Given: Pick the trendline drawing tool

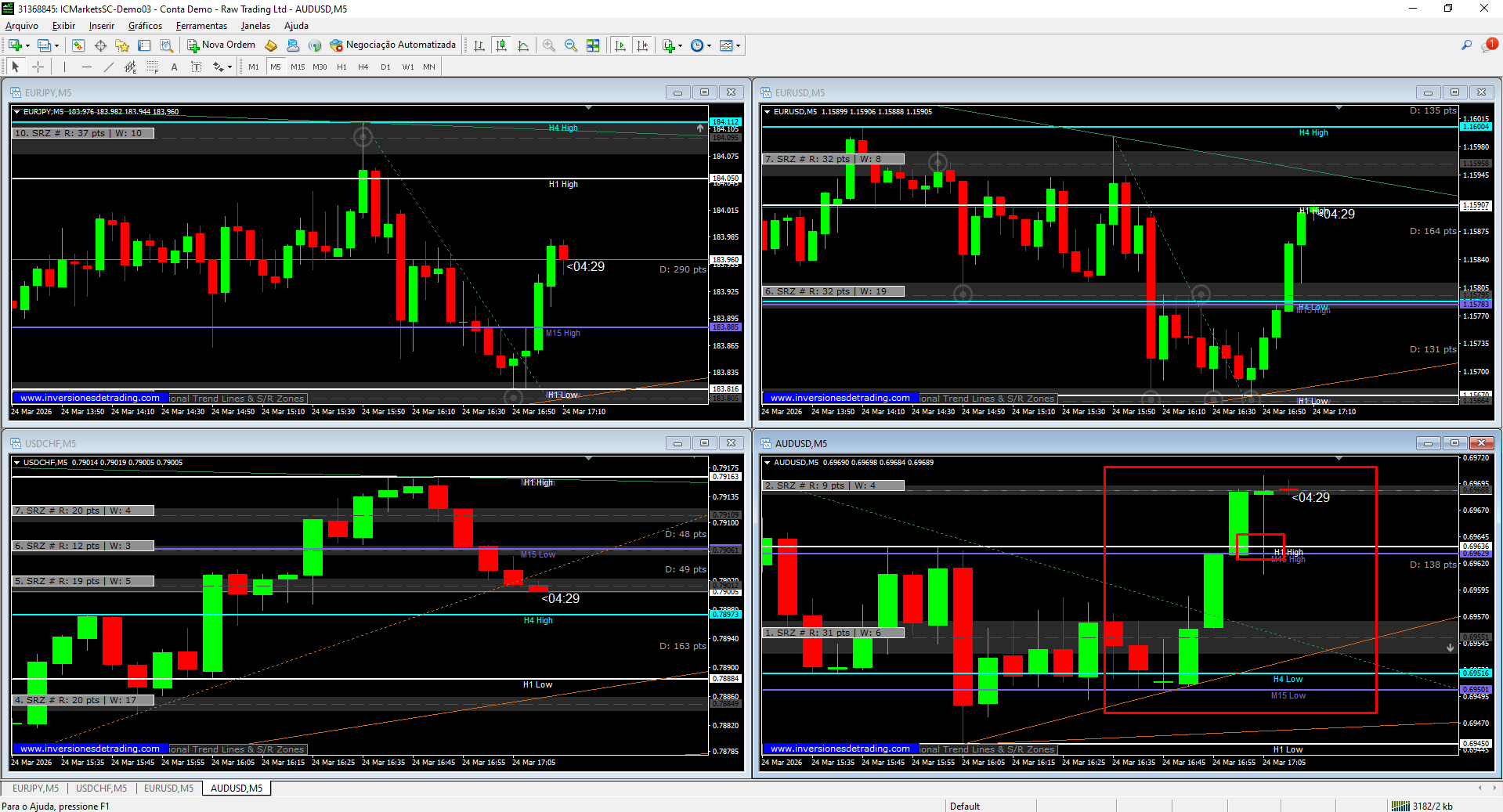Looking at the screenshot, I should 108,67.
